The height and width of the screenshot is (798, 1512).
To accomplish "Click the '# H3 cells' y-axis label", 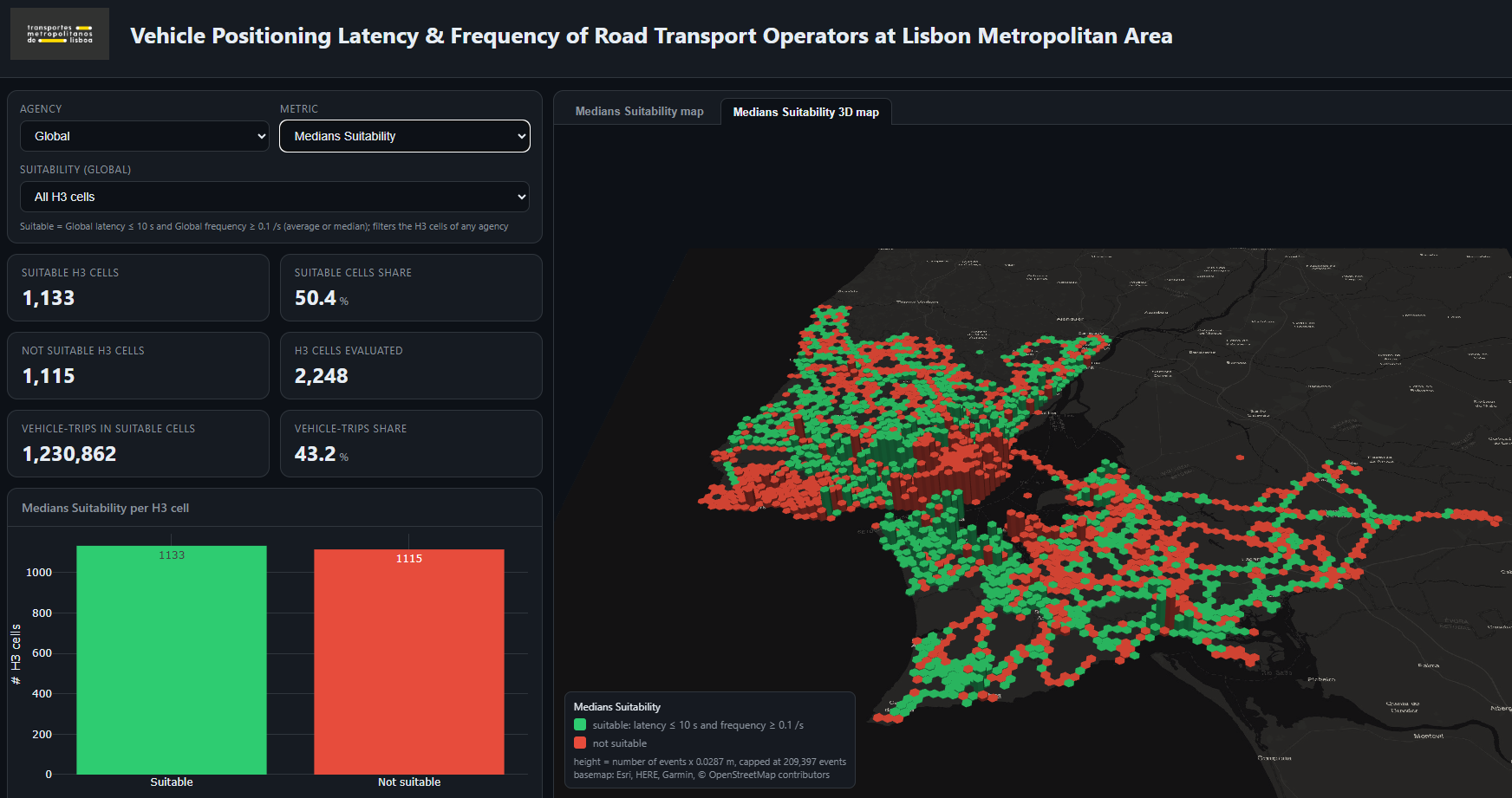I will [16, 654].
